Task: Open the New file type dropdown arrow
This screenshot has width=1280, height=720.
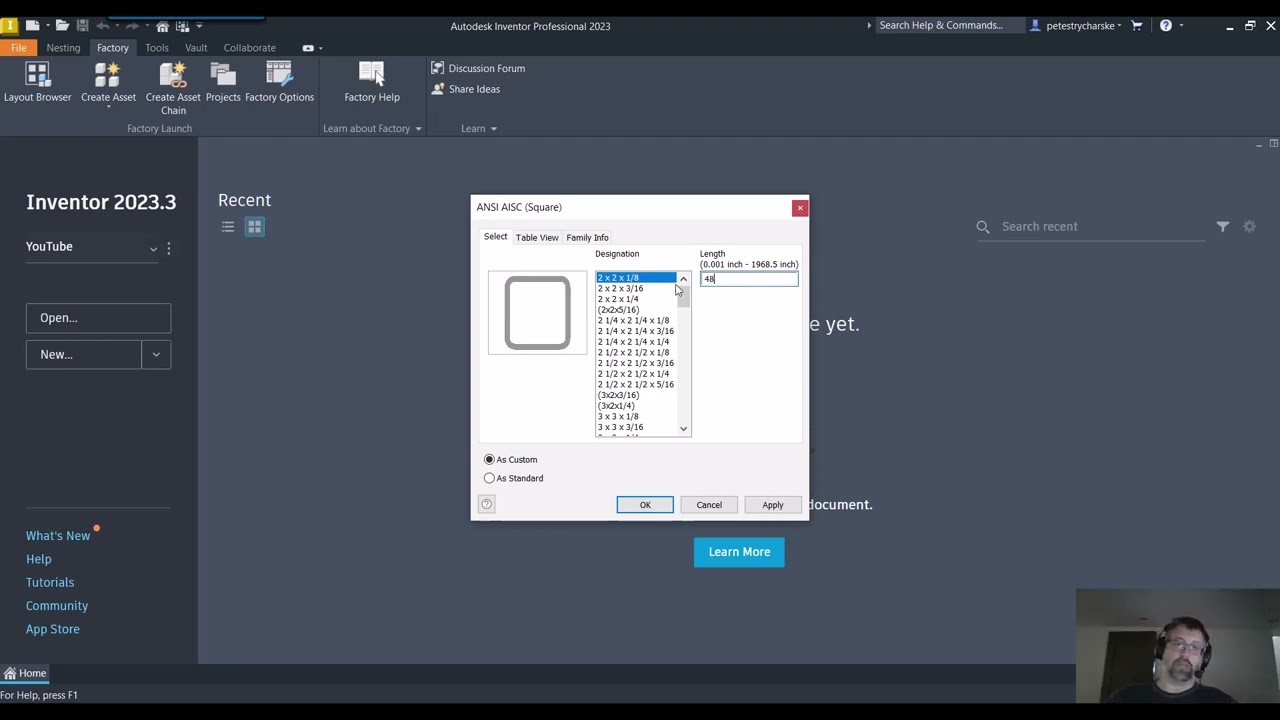Action: (156, 354)
